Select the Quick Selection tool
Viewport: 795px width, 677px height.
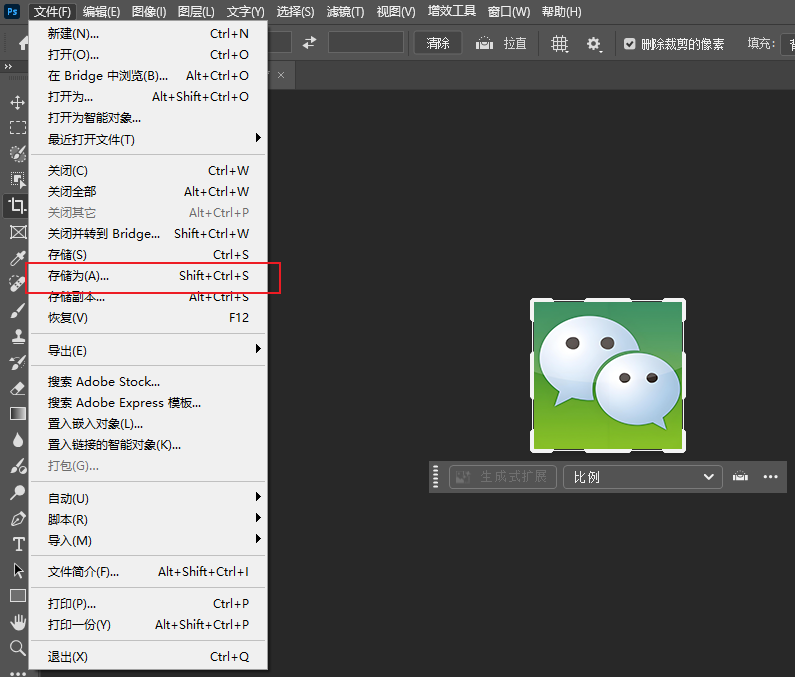click(18, 153)
